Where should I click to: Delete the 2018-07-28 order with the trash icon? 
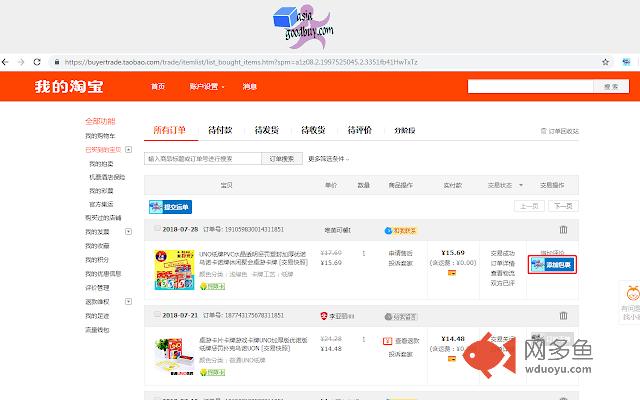click(563, 230)
